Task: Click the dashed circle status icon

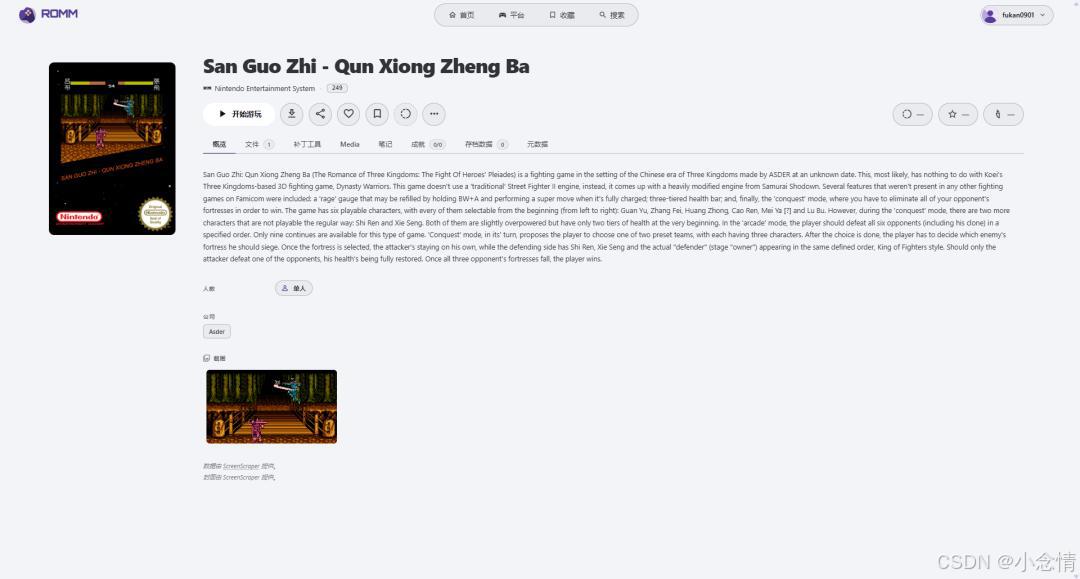Action: click(406, 114)
